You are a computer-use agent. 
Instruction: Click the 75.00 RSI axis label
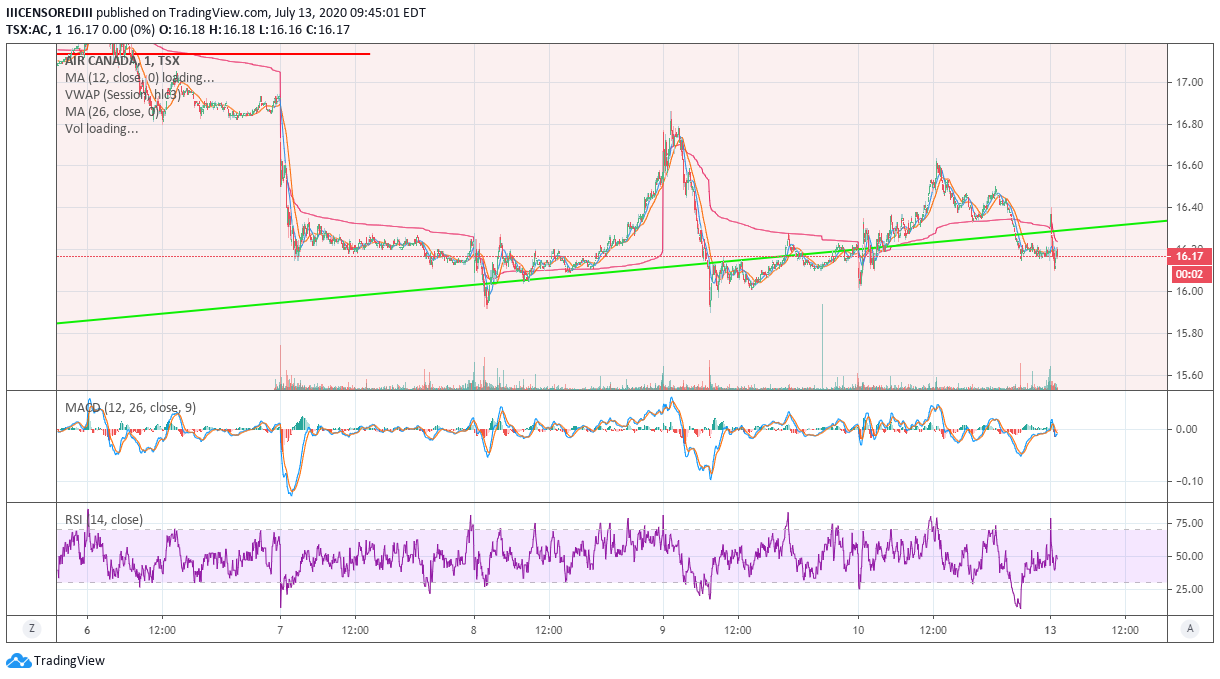click(x=1190, y=523)
